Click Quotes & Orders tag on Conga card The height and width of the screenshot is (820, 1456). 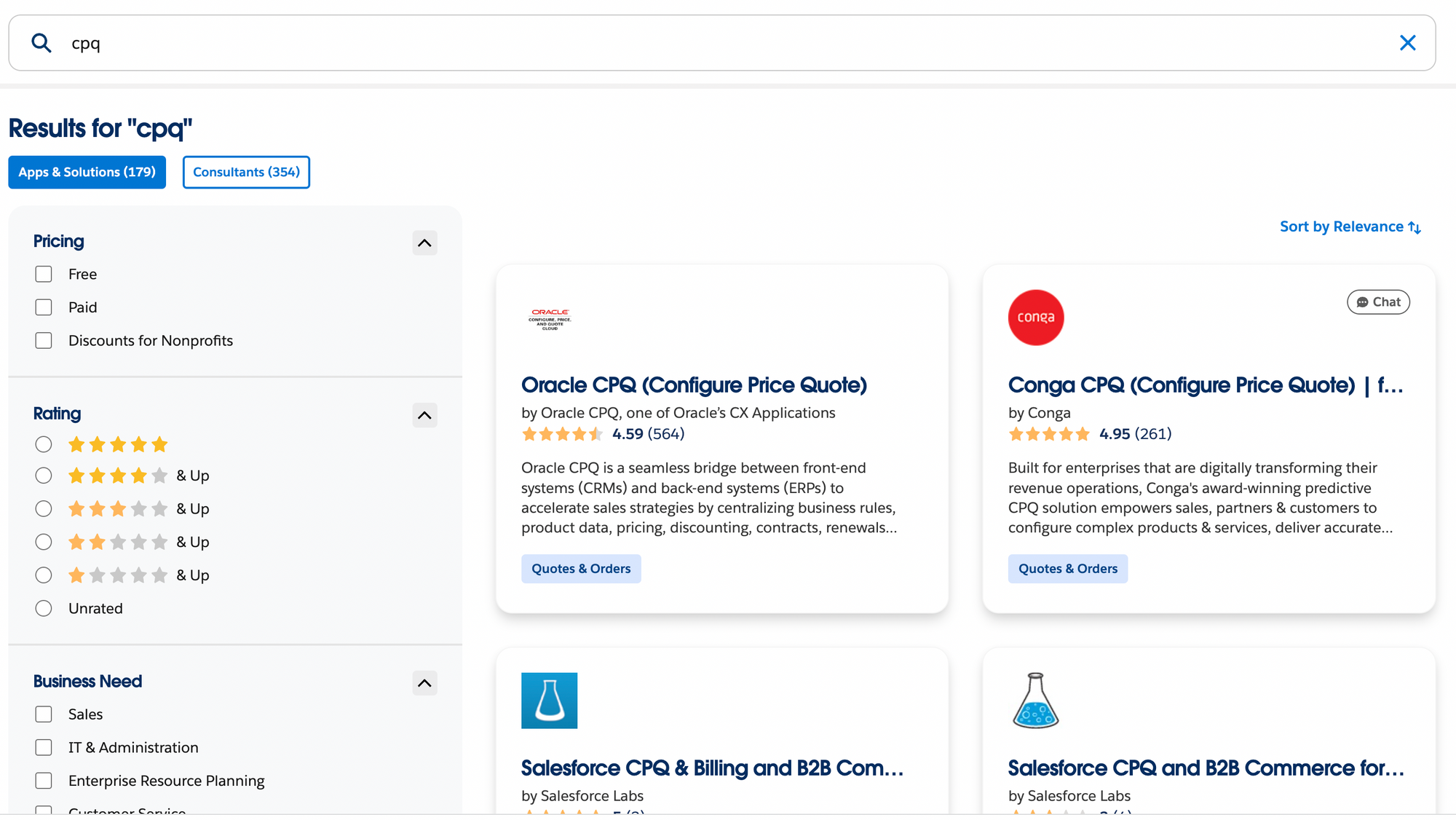click(1068, 569)
